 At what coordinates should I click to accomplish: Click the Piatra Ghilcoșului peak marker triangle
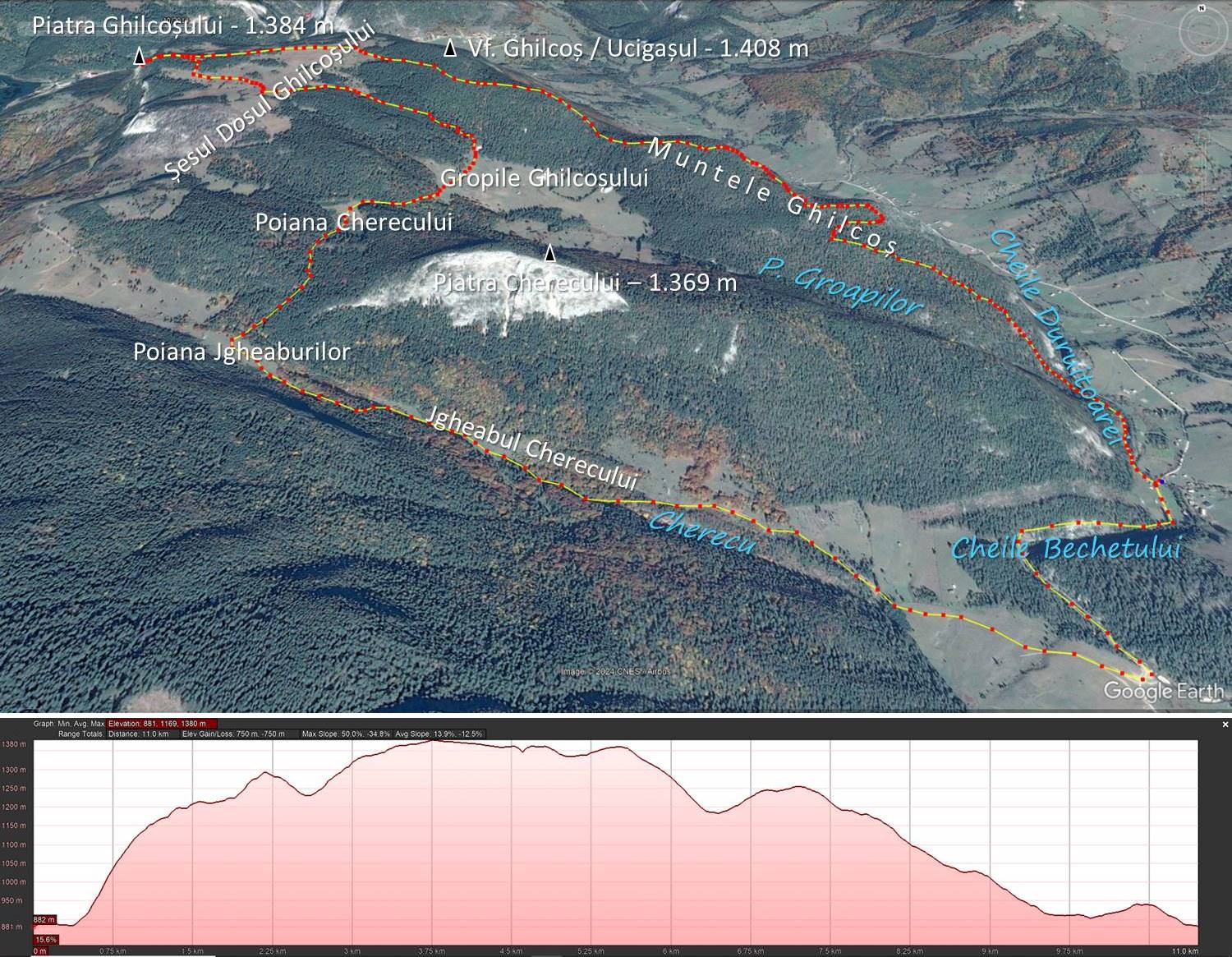pos(140,57)
